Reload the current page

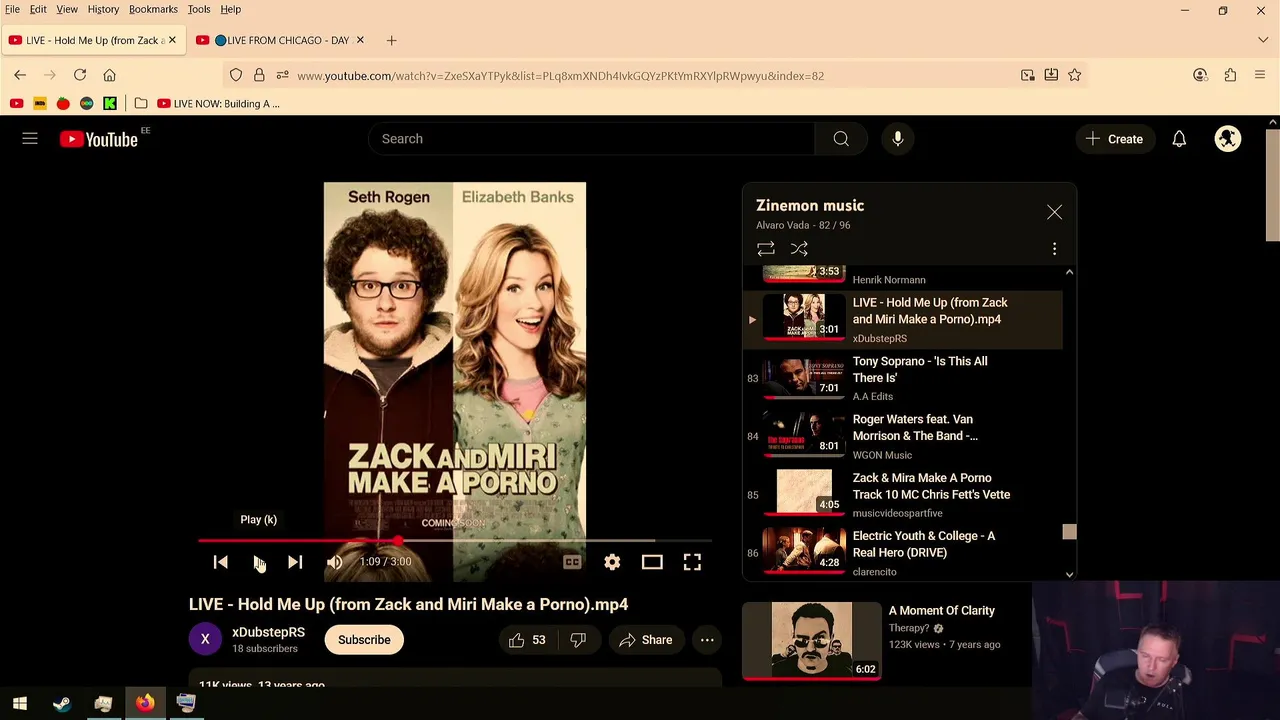click(x=80, y=75)
